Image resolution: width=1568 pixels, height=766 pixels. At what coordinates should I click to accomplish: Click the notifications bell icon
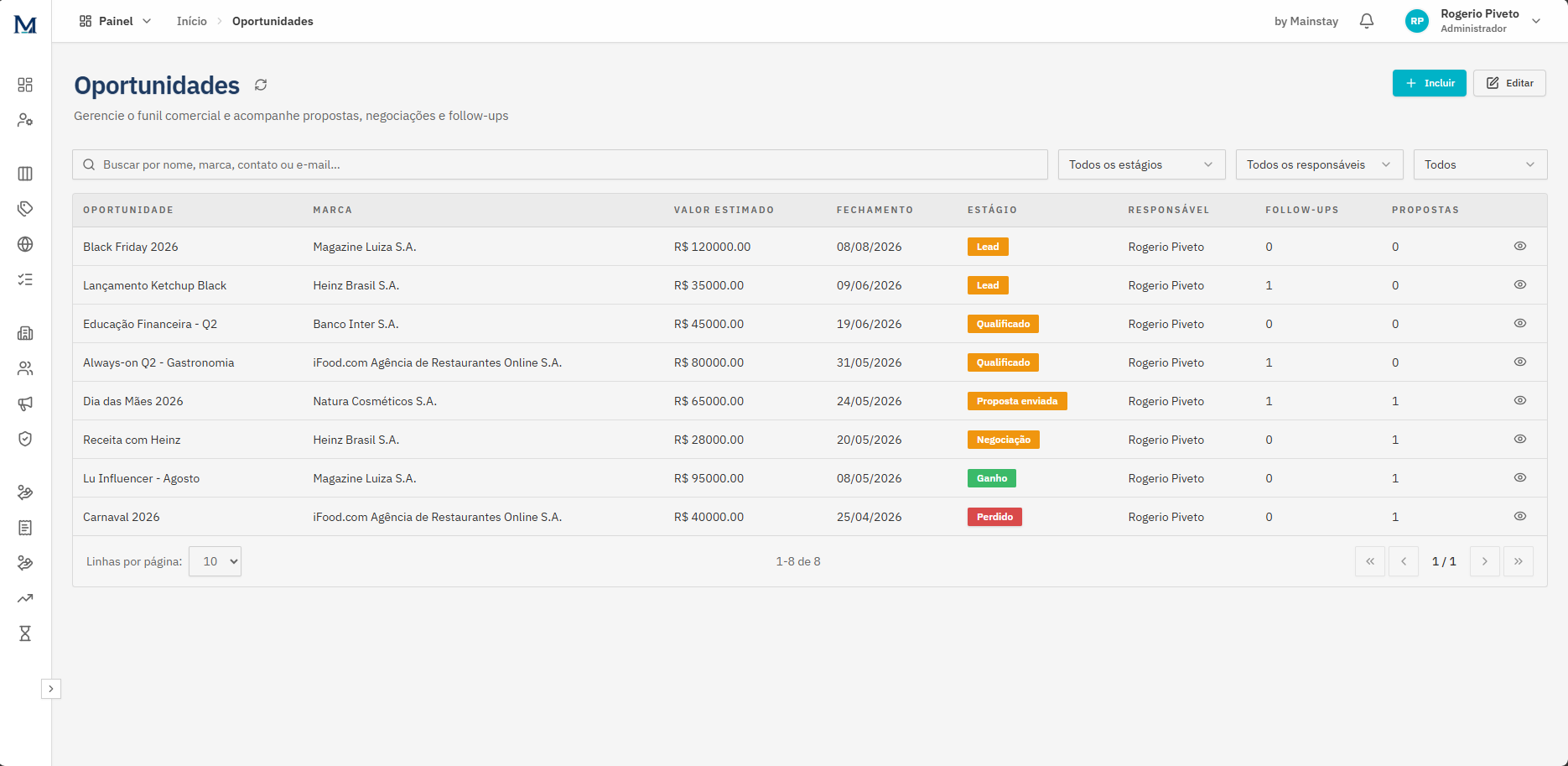(x=1367, y=21)
